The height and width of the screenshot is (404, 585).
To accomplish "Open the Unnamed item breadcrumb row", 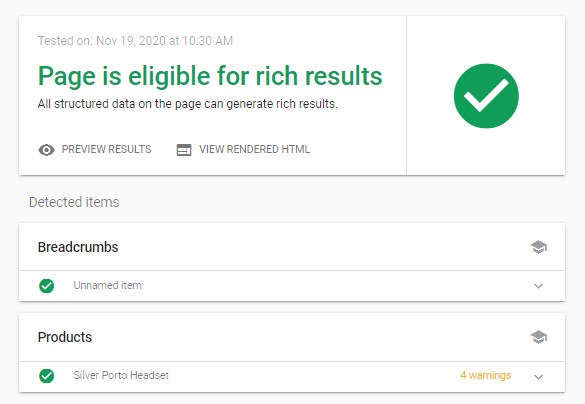I will pyautogui.click(x=292, y=286).
